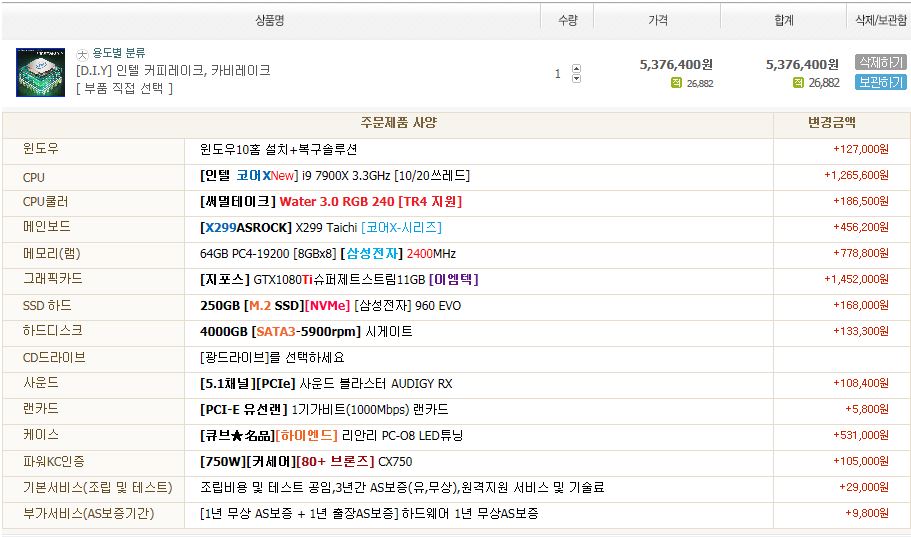Open the 용도별 분류 category link
Viewport: 911px width, 537px height.
click(119, 53)
